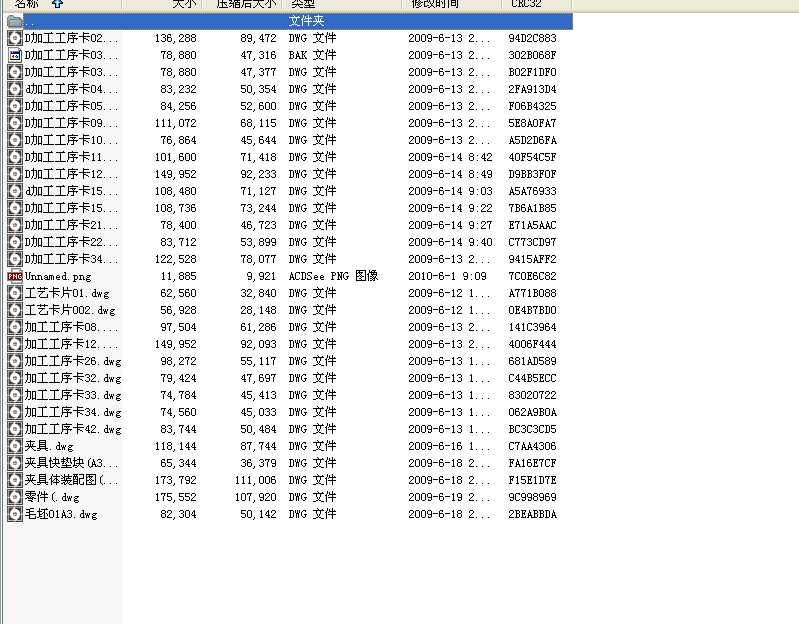Select the icon for 加工工序卡33.dwg
799x624 pixels.
pyautogui.click(x=15, y=395)
